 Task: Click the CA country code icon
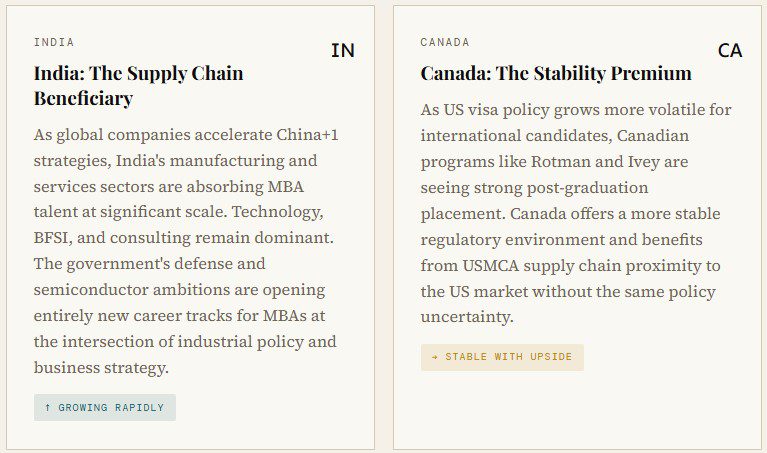pos(730,50)
